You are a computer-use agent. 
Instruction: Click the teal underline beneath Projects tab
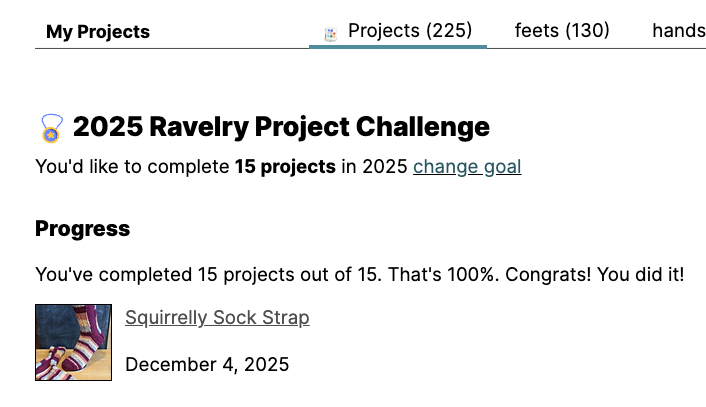[398, 46]
